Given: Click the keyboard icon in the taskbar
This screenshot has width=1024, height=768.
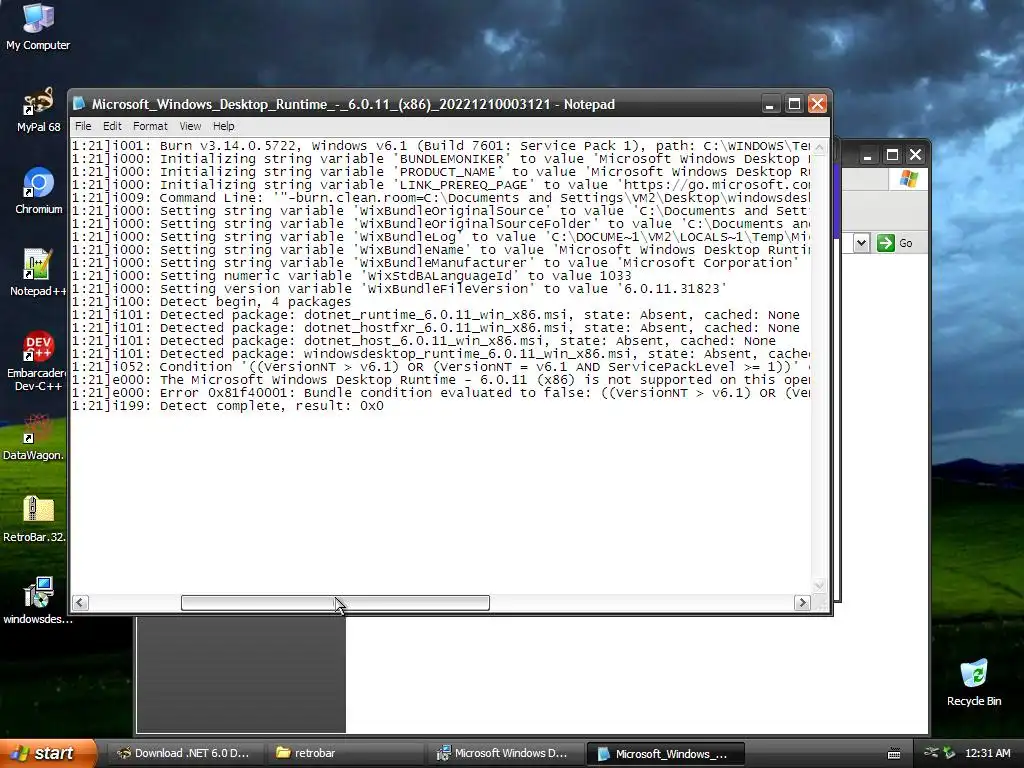Looking at the screenshot, I should (894, 754).
